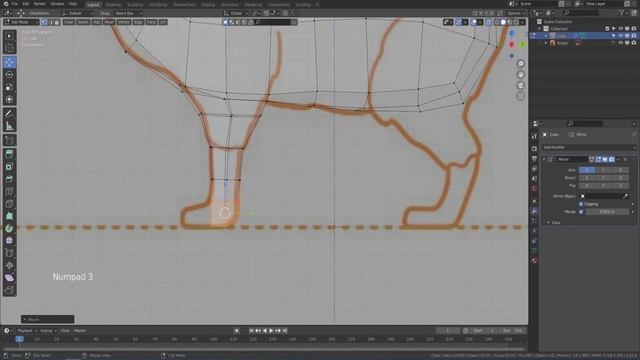The width and height of the screenshot is (640, 360).
Task: Select the Add Cube tool
Action: (9, 140)
